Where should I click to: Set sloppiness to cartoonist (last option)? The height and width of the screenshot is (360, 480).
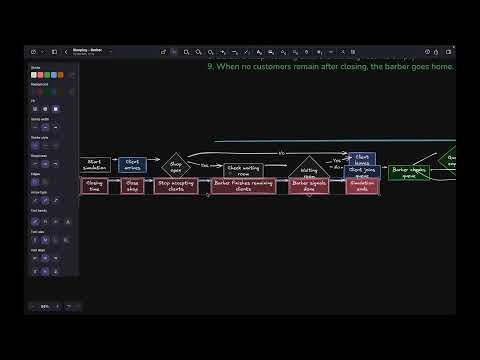[56, 164]
